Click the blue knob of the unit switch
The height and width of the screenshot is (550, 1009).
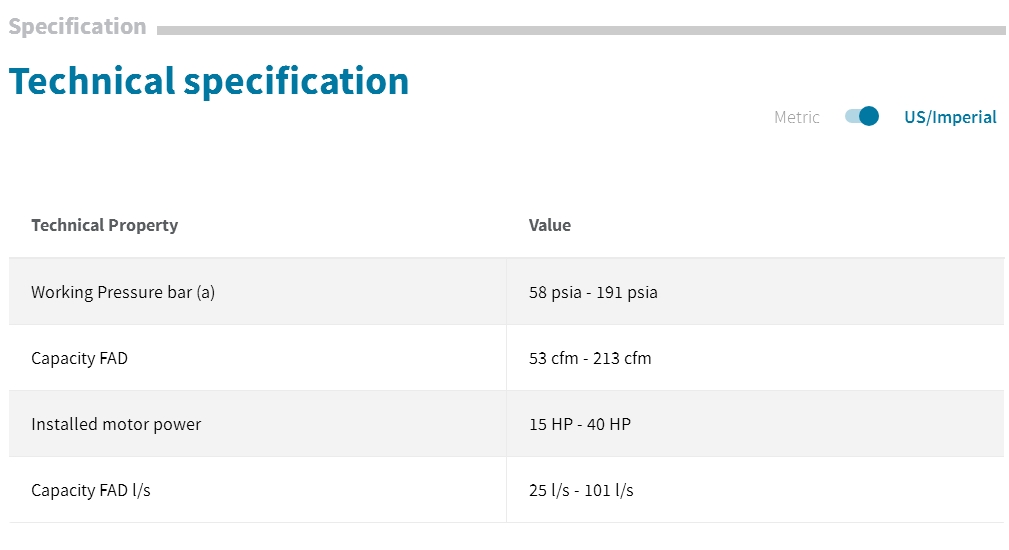click(869, 116)
